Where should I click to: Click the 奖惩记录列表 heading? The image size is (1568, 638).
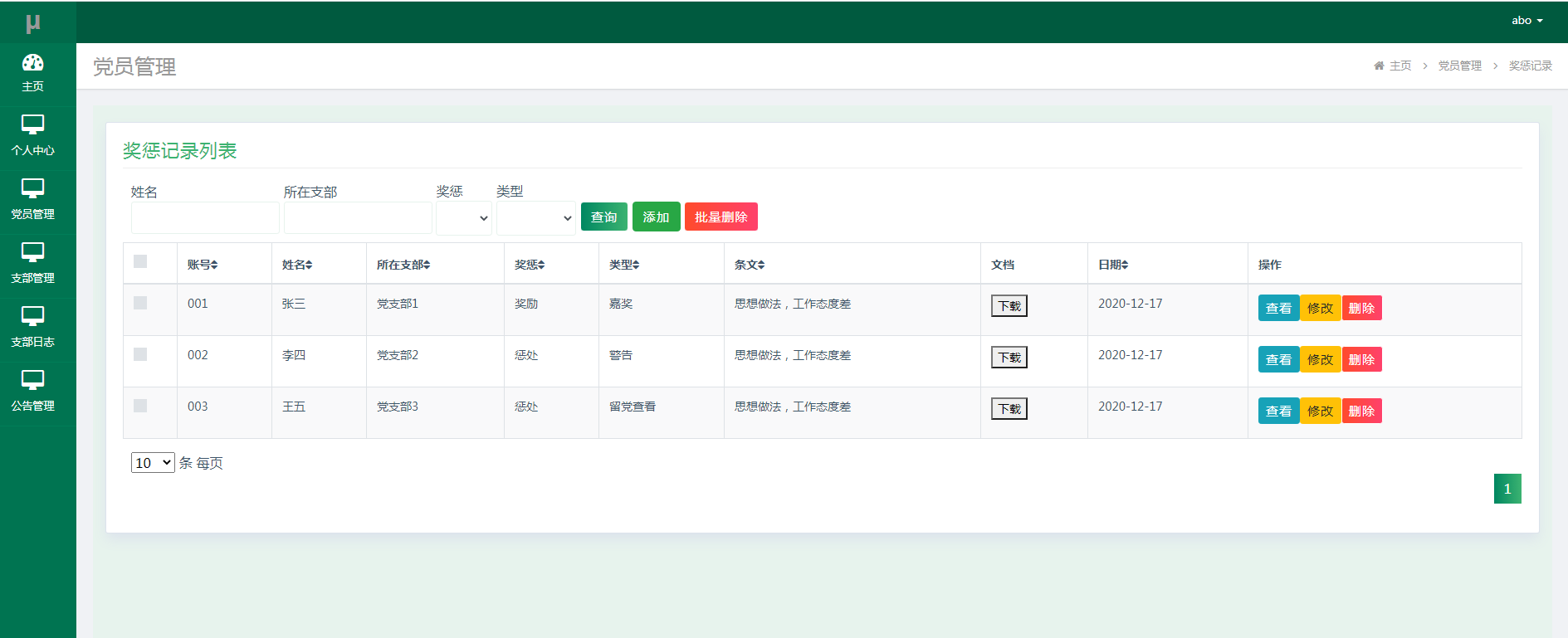pos(180,150)
